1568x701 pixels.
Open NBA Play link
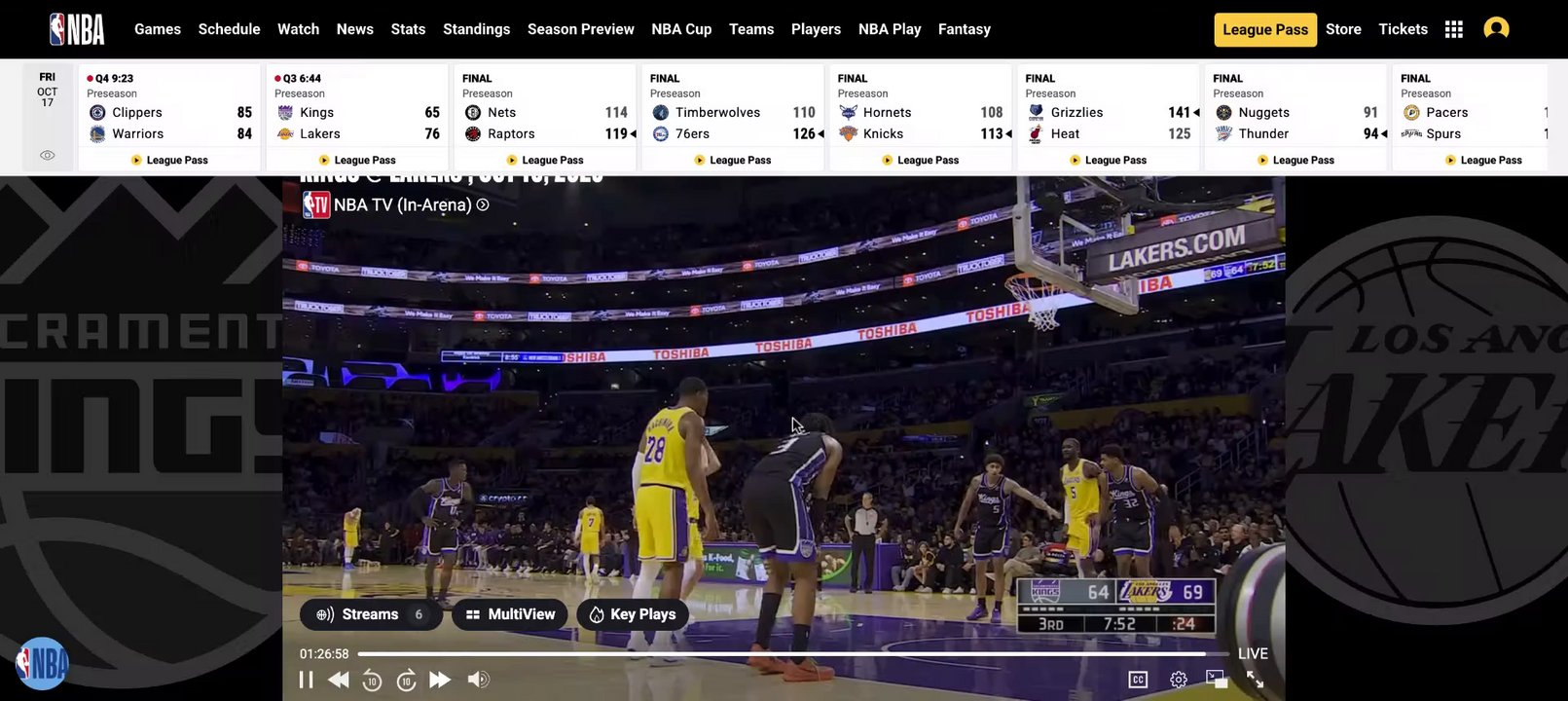pyautogui.click(x=890, y=29)
